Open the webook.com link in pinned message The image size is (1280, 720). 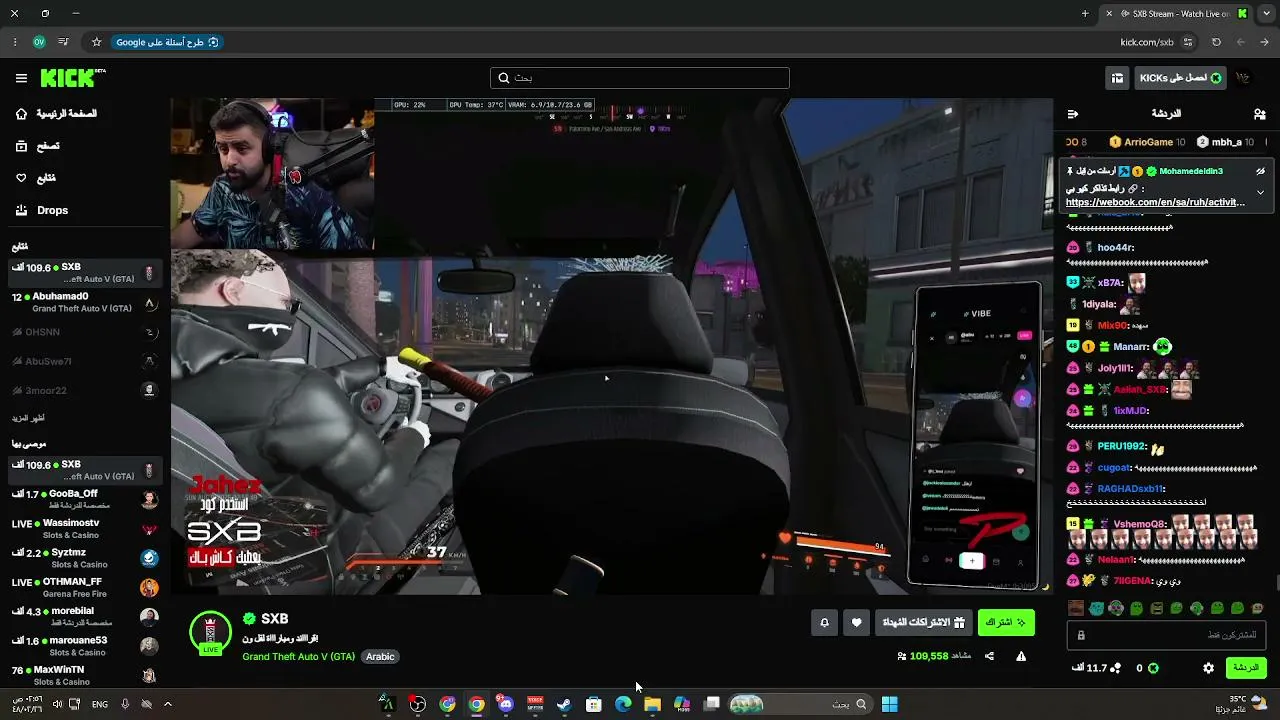click(x=1155, y=202)
